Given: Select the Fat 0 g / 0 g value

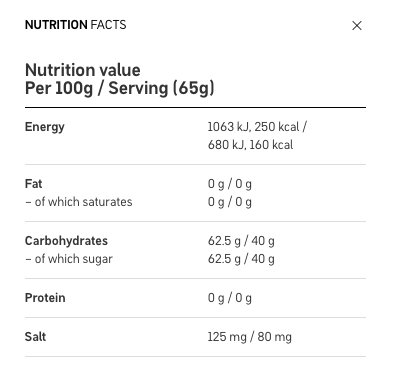Looking at the screenshot, I should coord(230,184).
